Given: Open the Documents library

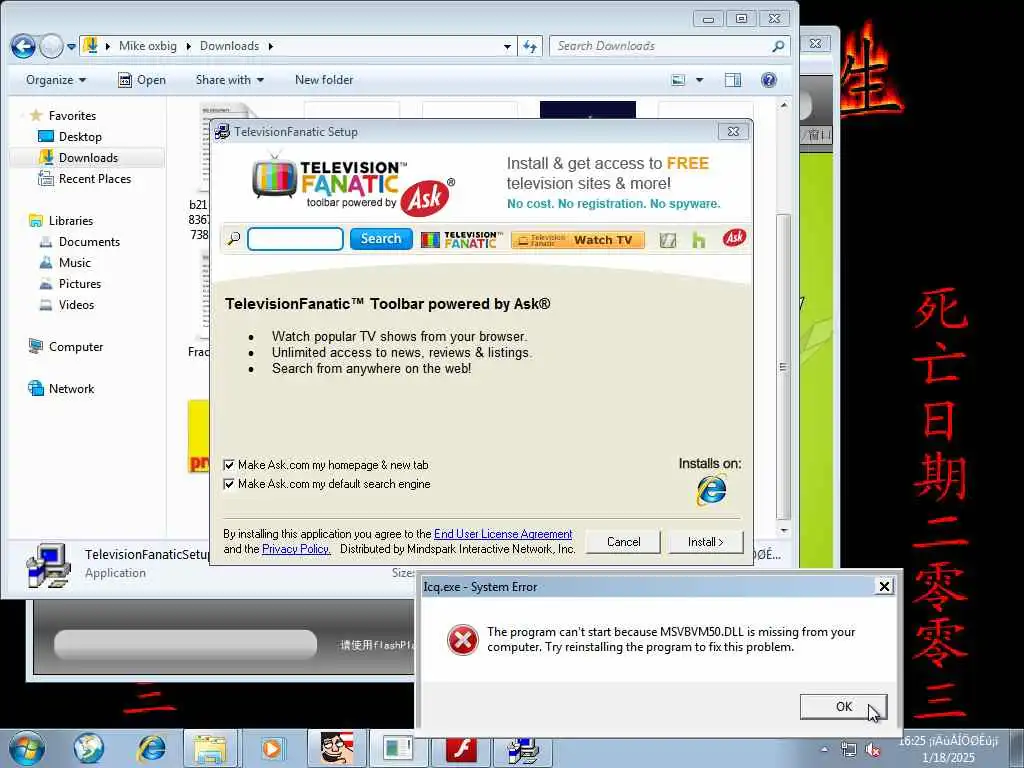Looking at the screenshot, I should [x=89, y=242].
